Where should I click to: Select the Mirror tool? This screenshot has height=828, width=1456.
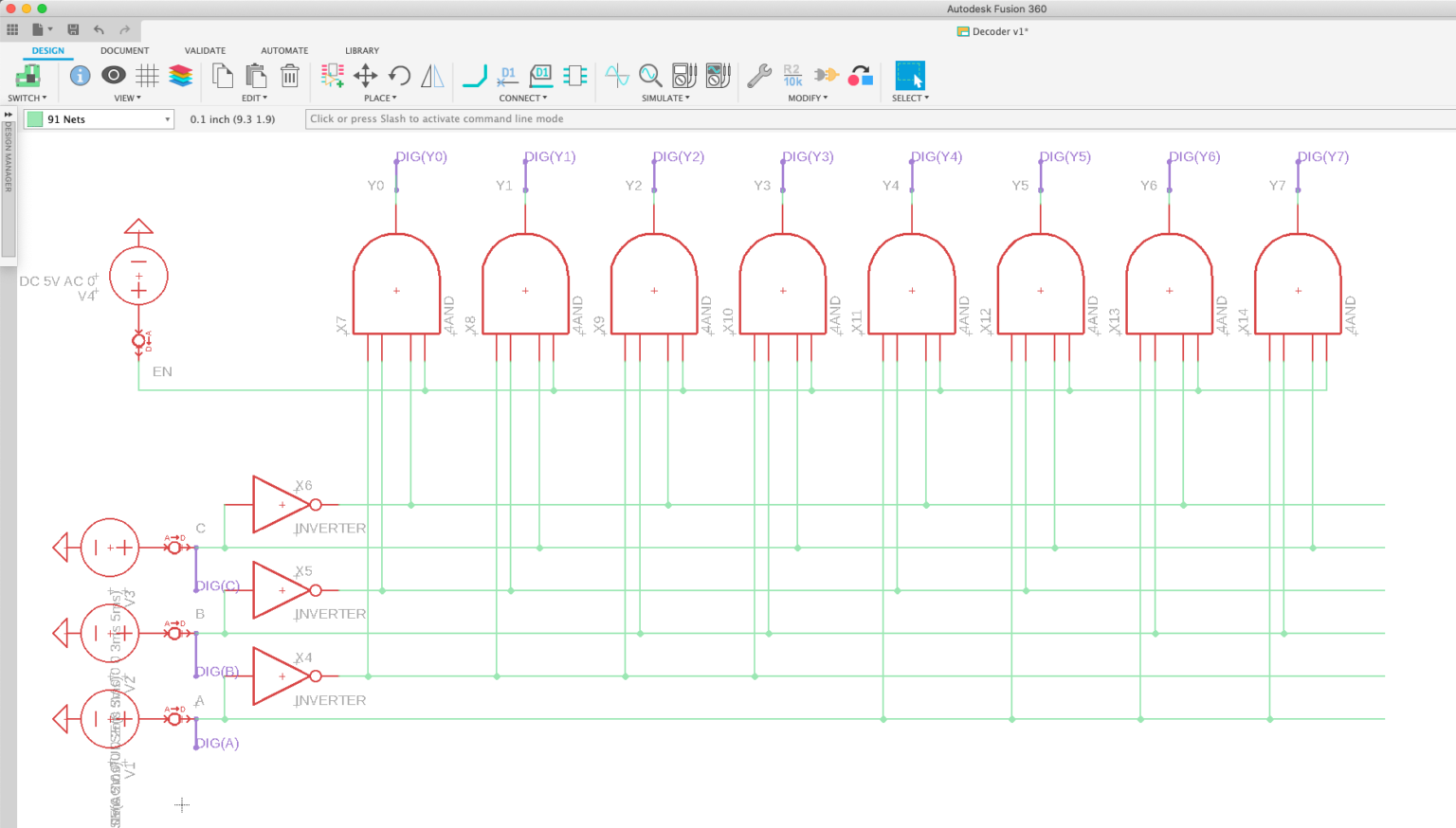pos(432,76)
